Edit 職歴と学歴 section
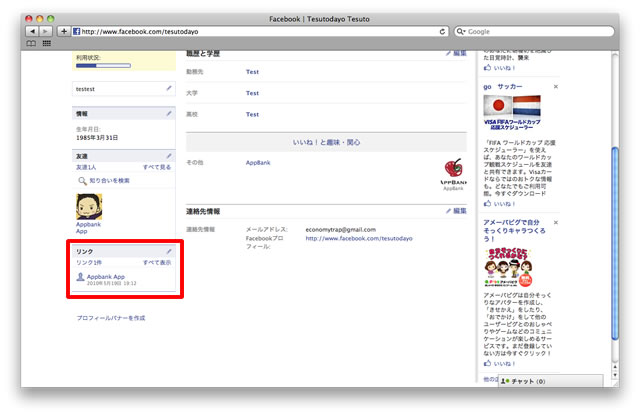The image size is (640, 416). pos(456,53)
